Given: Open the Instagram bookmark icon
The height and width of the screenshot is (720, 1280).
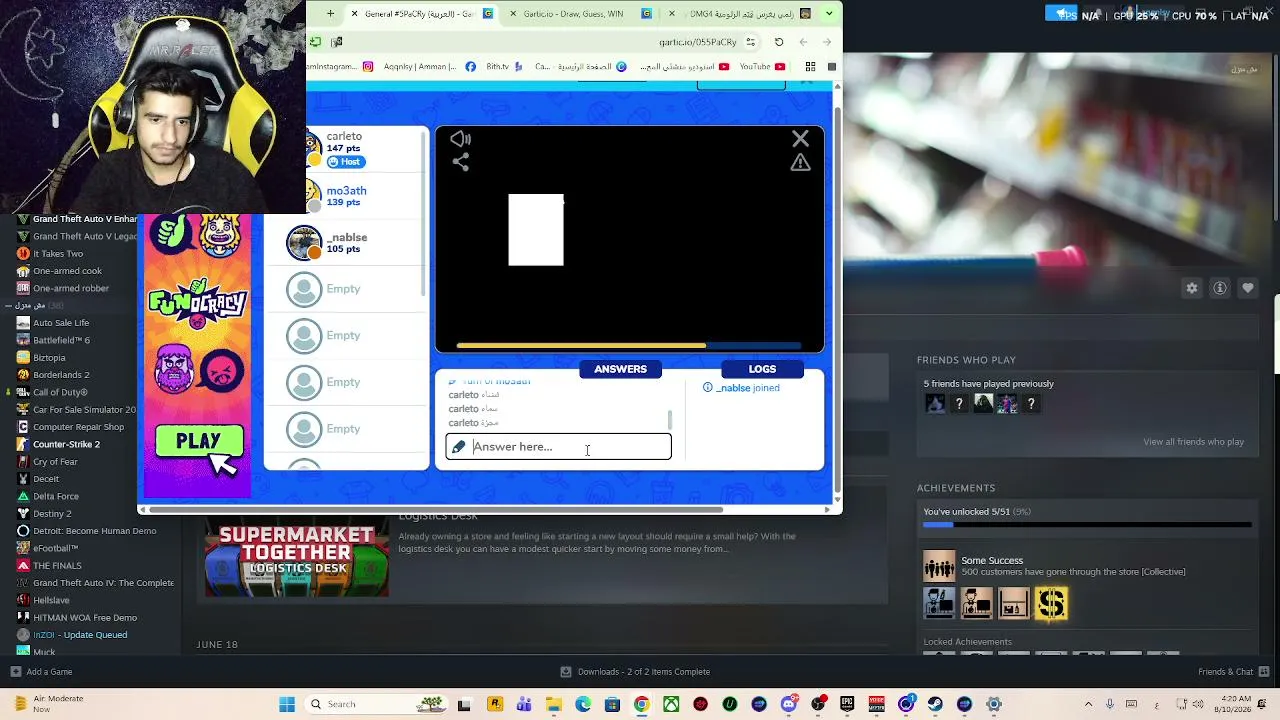Looking at the screenshot, I should click(x=368, y=67).
